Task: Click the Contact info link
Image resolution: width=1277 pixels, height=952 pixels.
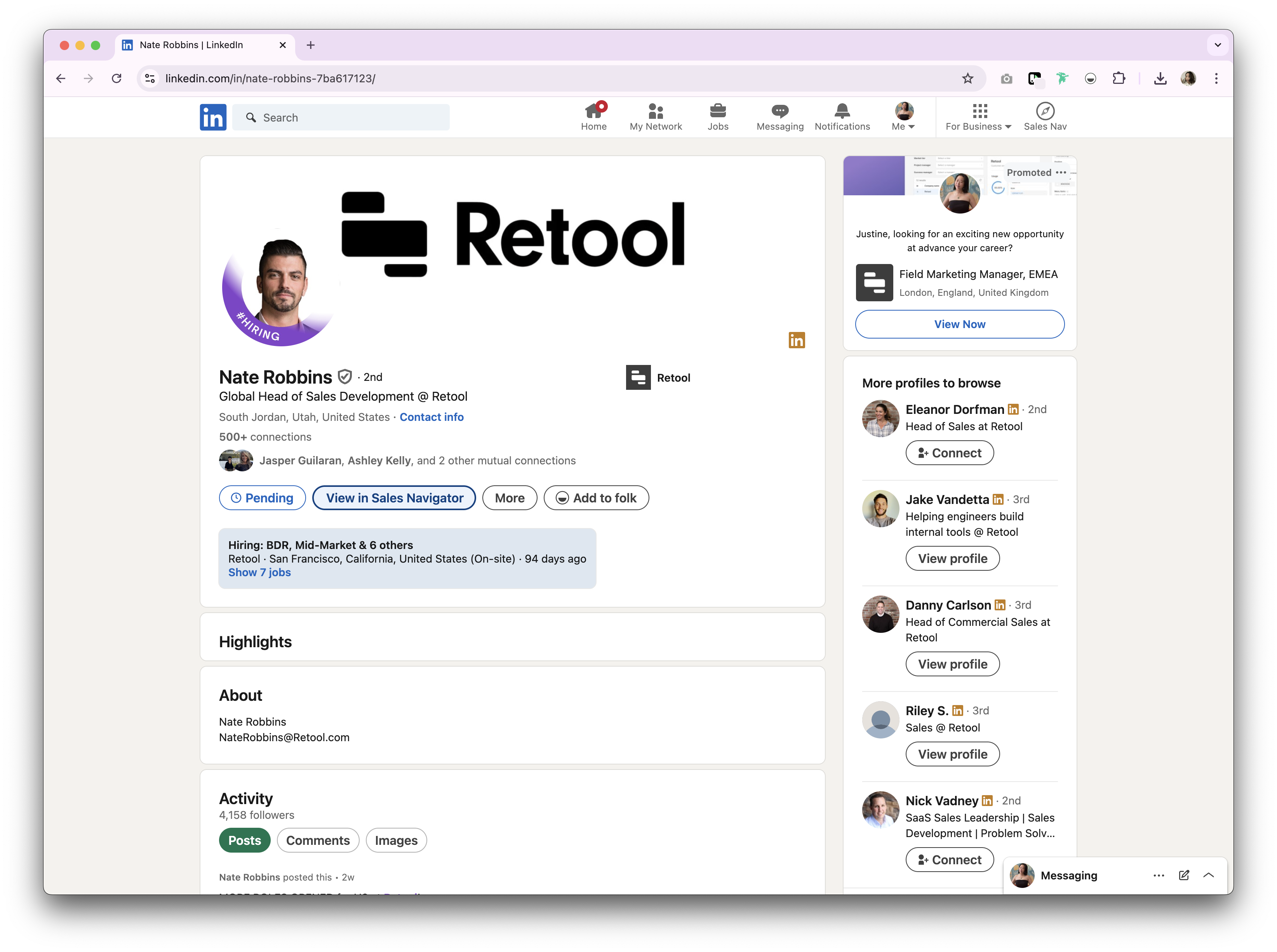Action: coord(431,417)
